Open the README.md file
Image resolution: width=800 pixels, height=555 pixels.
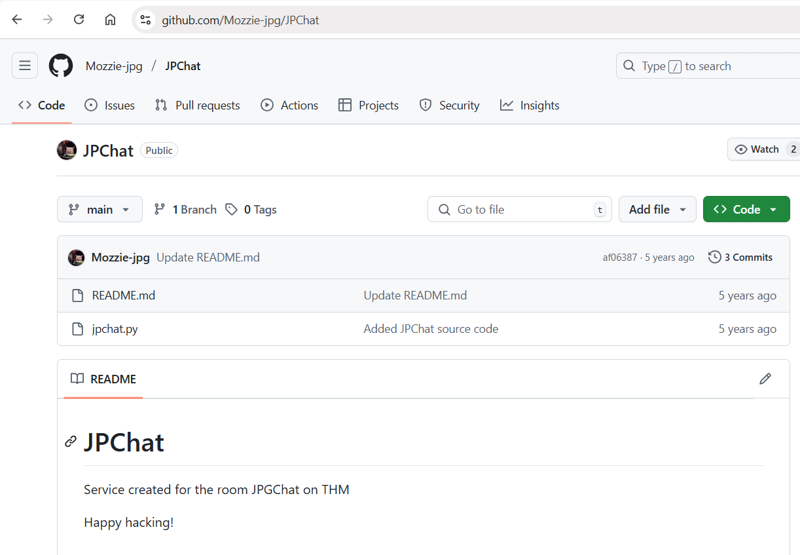pyautogui.click(x=123, y=296)
